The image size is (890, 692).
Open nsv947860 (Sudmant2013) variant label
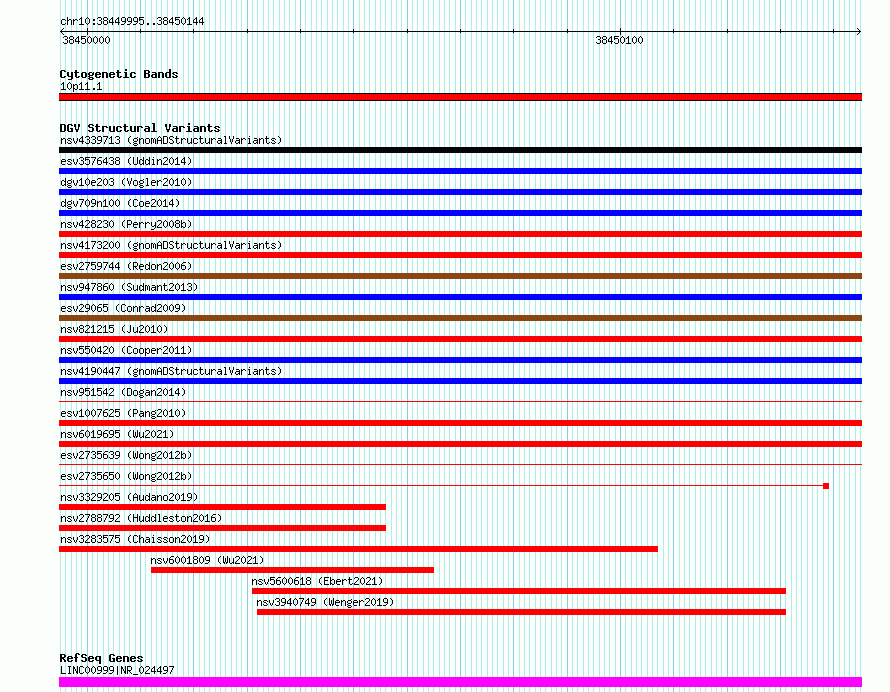(x=129, y=287)
